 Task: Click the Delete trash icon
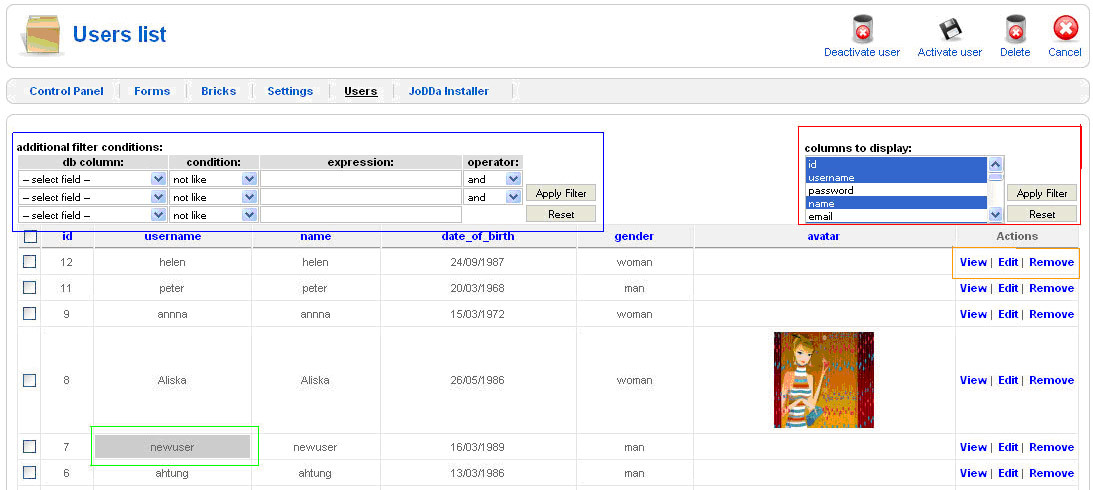tap(1015, 30)
